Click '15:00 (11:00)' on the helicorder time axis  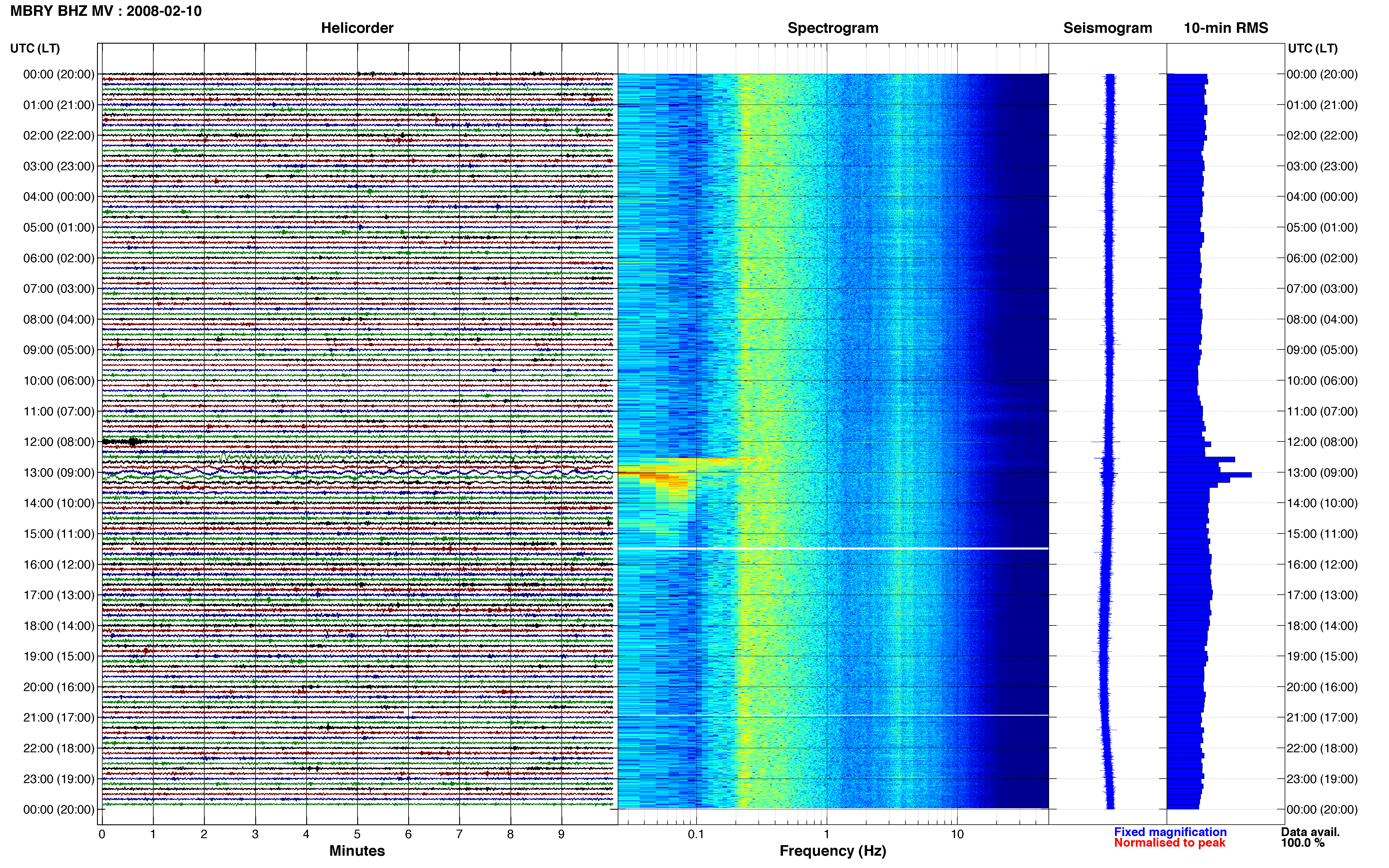tap(59, 534)
